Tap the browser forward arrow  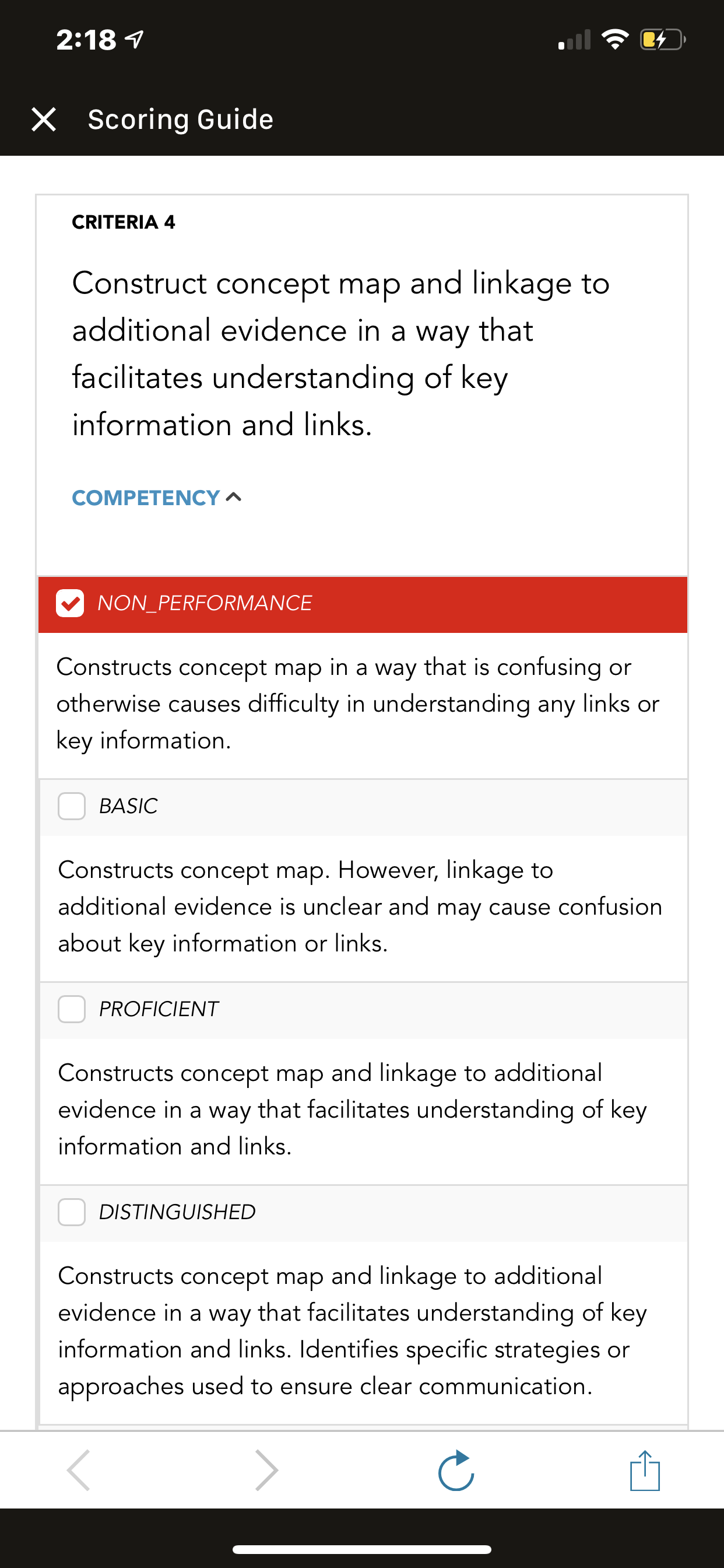(x=266, y=1470)
